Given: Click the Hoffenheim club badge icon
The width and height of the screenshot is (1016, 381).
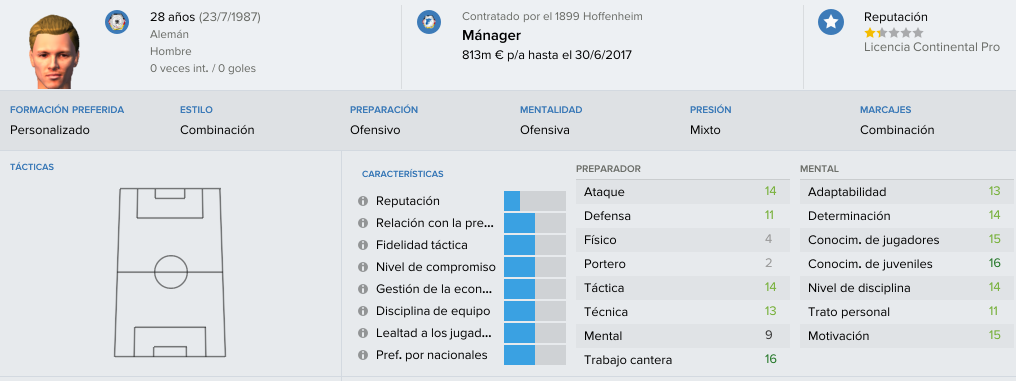Looking at the screenshot, I should 429,23.
